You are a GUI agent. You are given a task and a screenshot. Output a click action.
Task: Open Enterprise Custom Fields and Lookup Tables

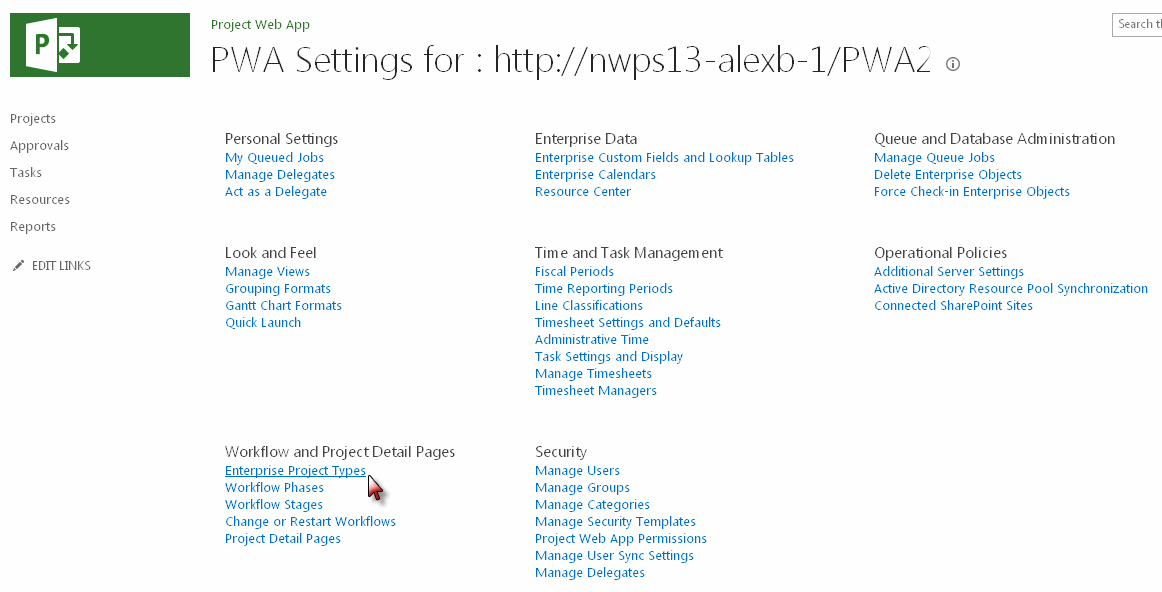coord(664,158)
